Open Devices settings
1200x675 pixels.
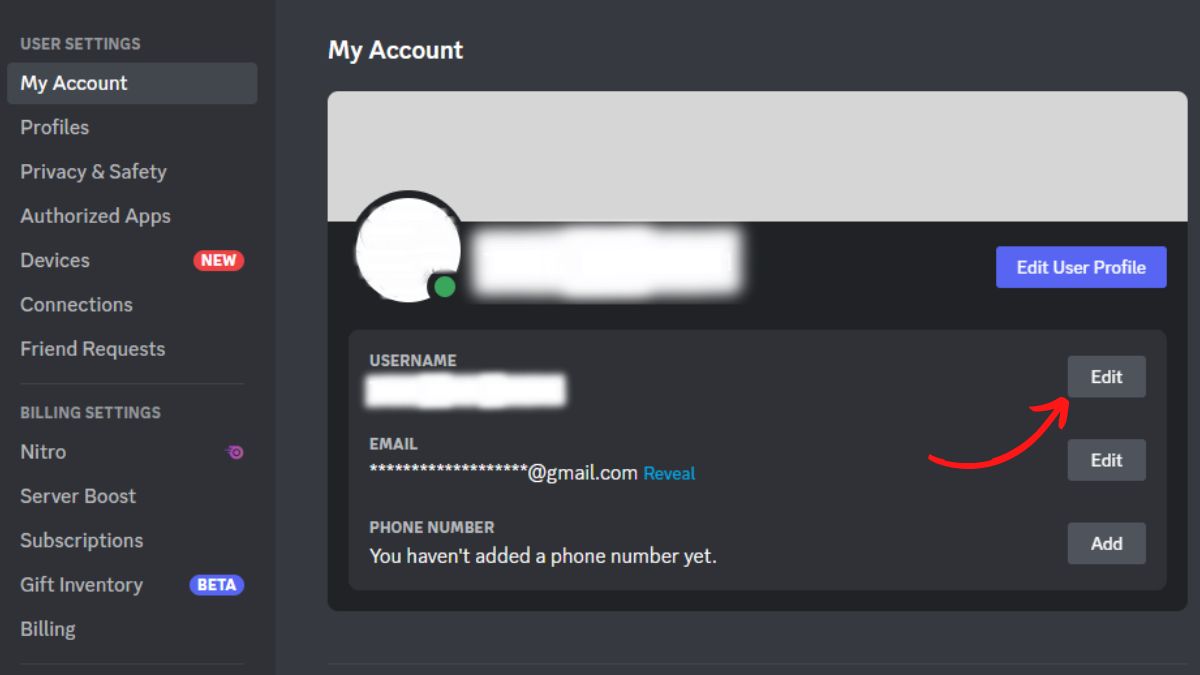(54, 260)
